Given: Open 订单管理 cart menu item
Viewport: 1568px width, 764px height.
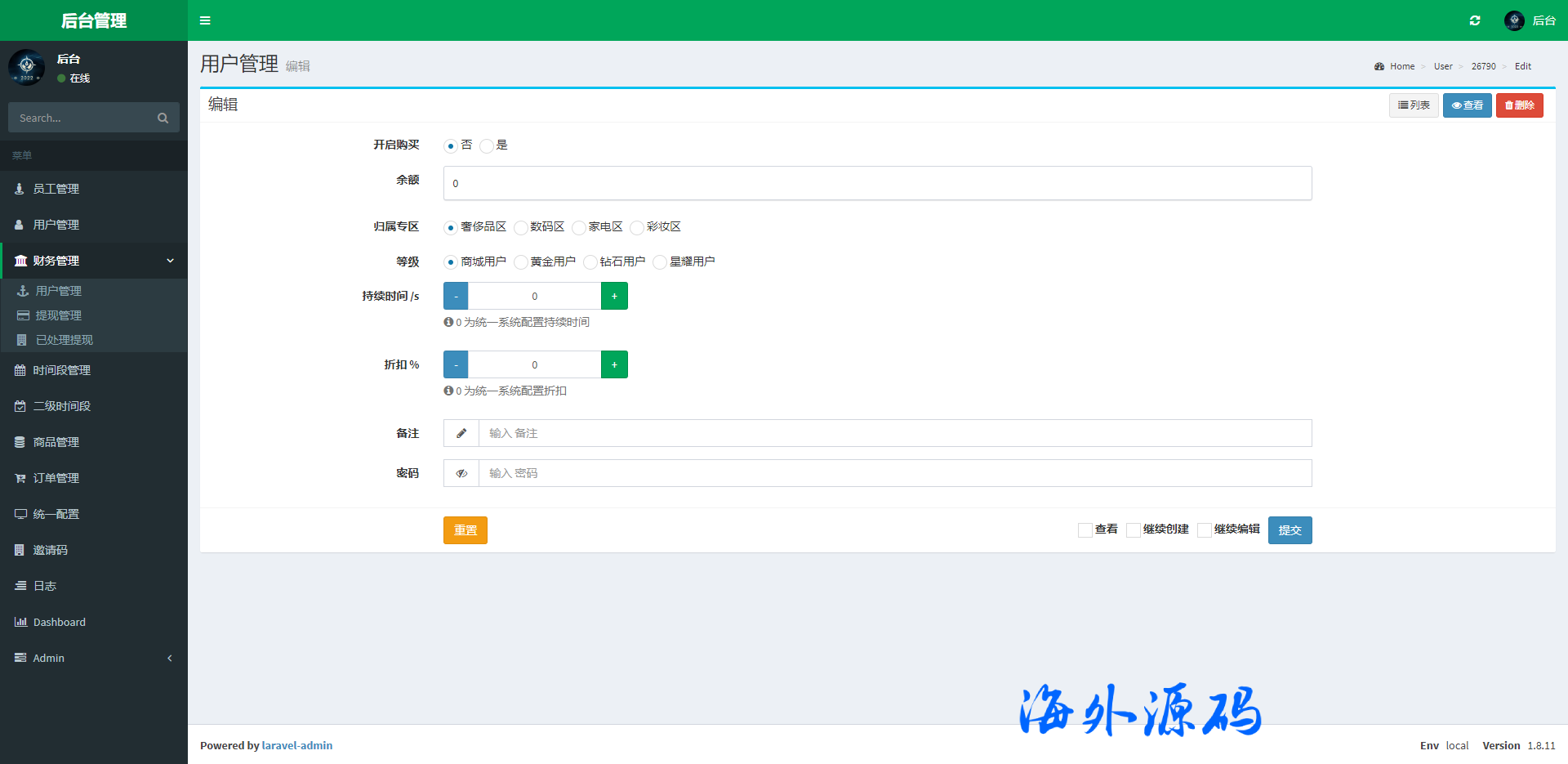Looking at the screenshot, I should click(56, 478).
